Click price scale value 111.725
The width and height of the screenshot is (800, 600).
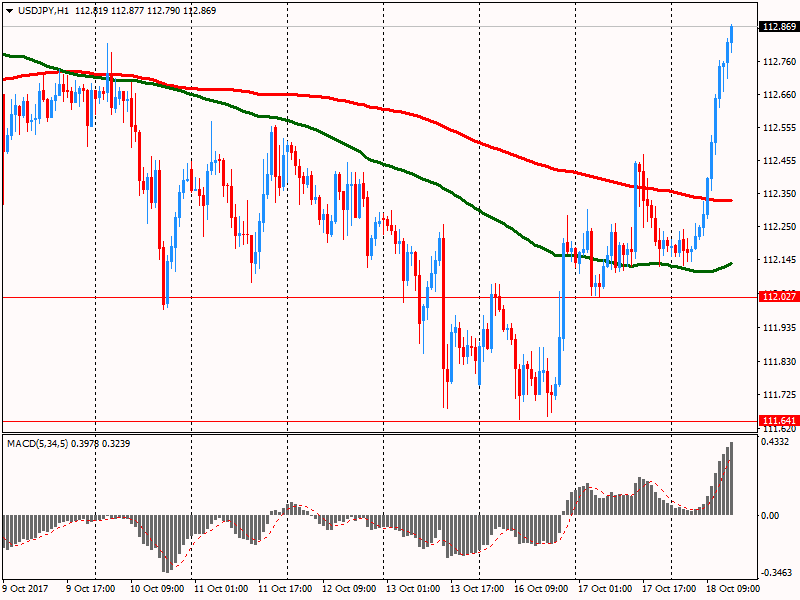tap(779, 395)
